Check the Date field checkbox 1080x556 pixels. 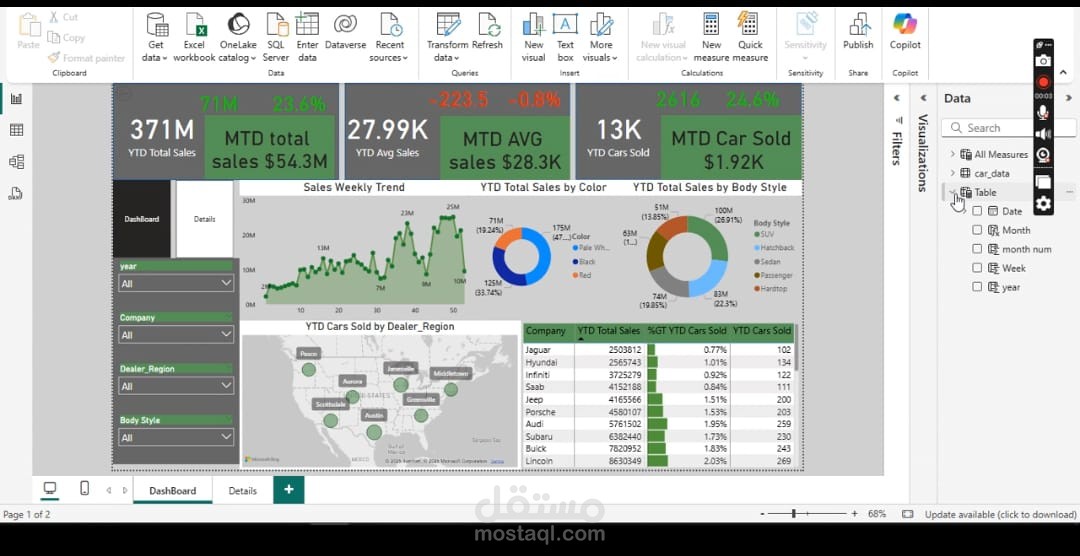pyautogui.click(x=977, y=211)
